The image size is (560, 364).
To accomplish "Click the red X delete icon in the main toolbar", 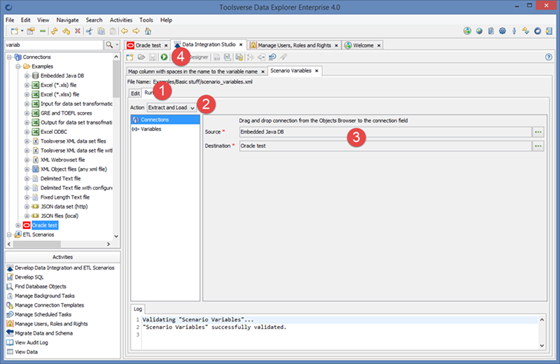I will pyautogui.click(x=78, y=31).
